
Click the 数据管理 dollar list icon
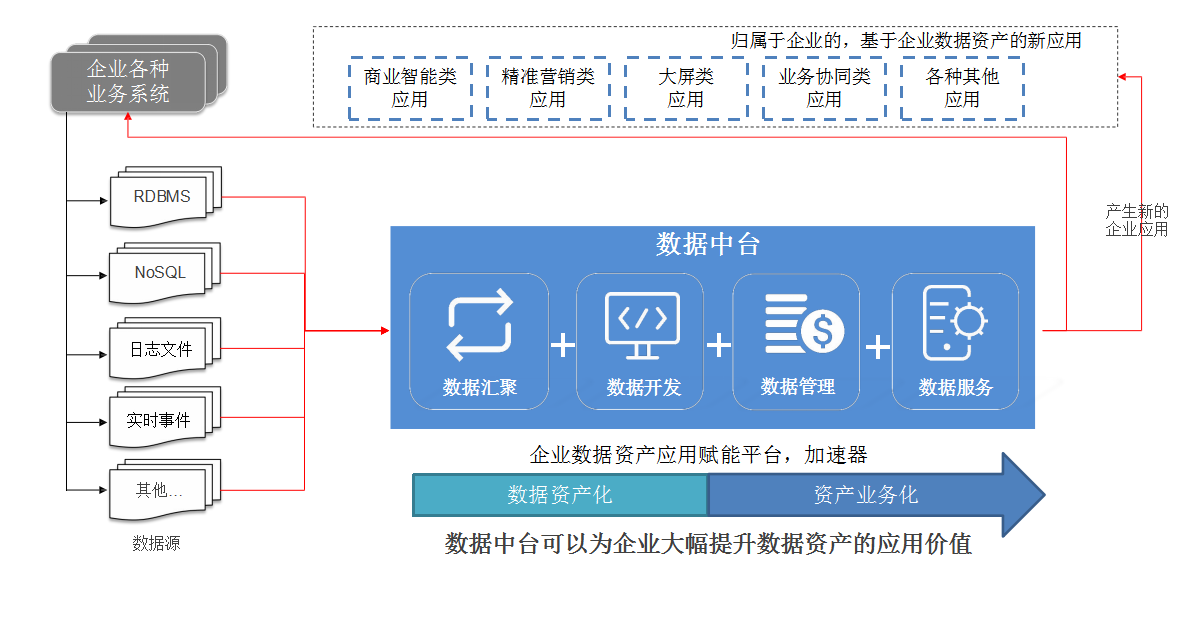click(804, 324)
